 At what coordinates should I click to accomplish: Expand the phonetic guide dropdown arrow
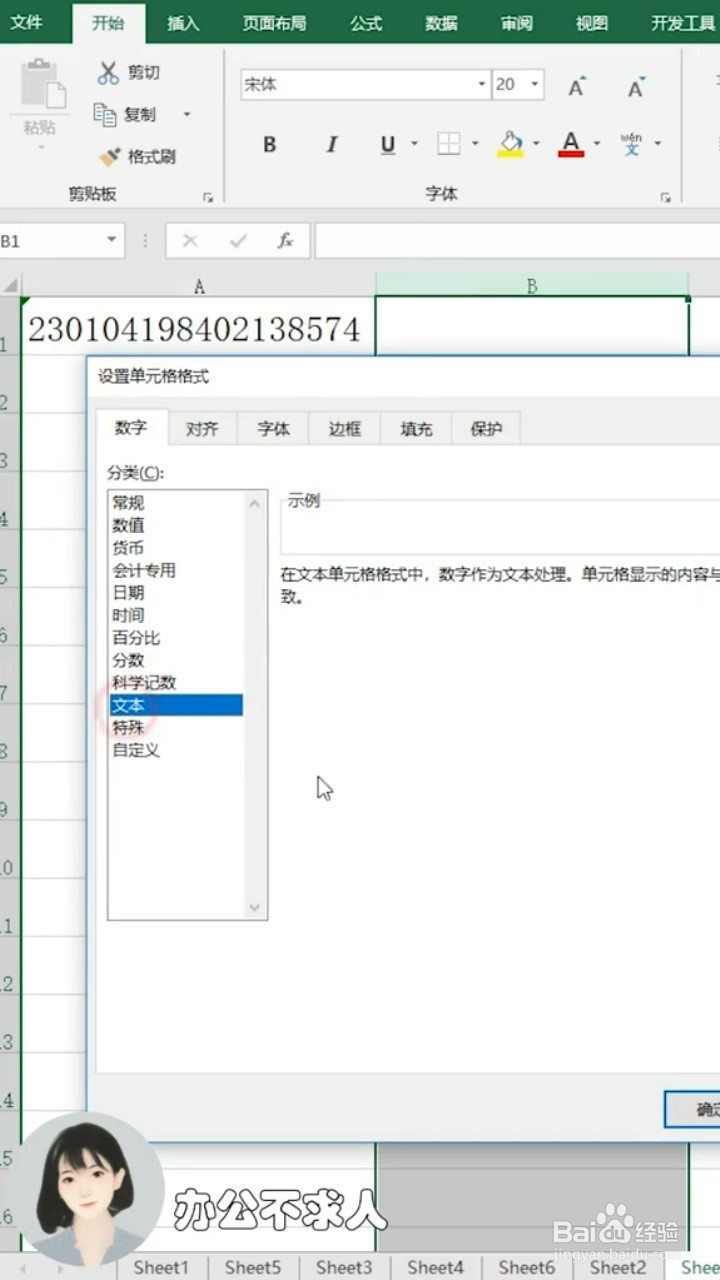[658, 144]
